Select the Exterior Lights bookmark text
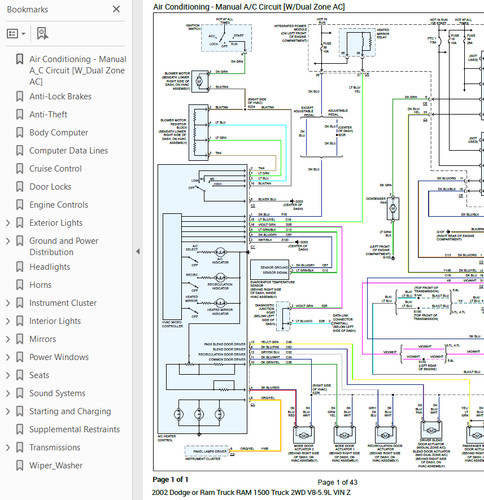This screenshot has width=484, height=500. (x=56, y=223)
